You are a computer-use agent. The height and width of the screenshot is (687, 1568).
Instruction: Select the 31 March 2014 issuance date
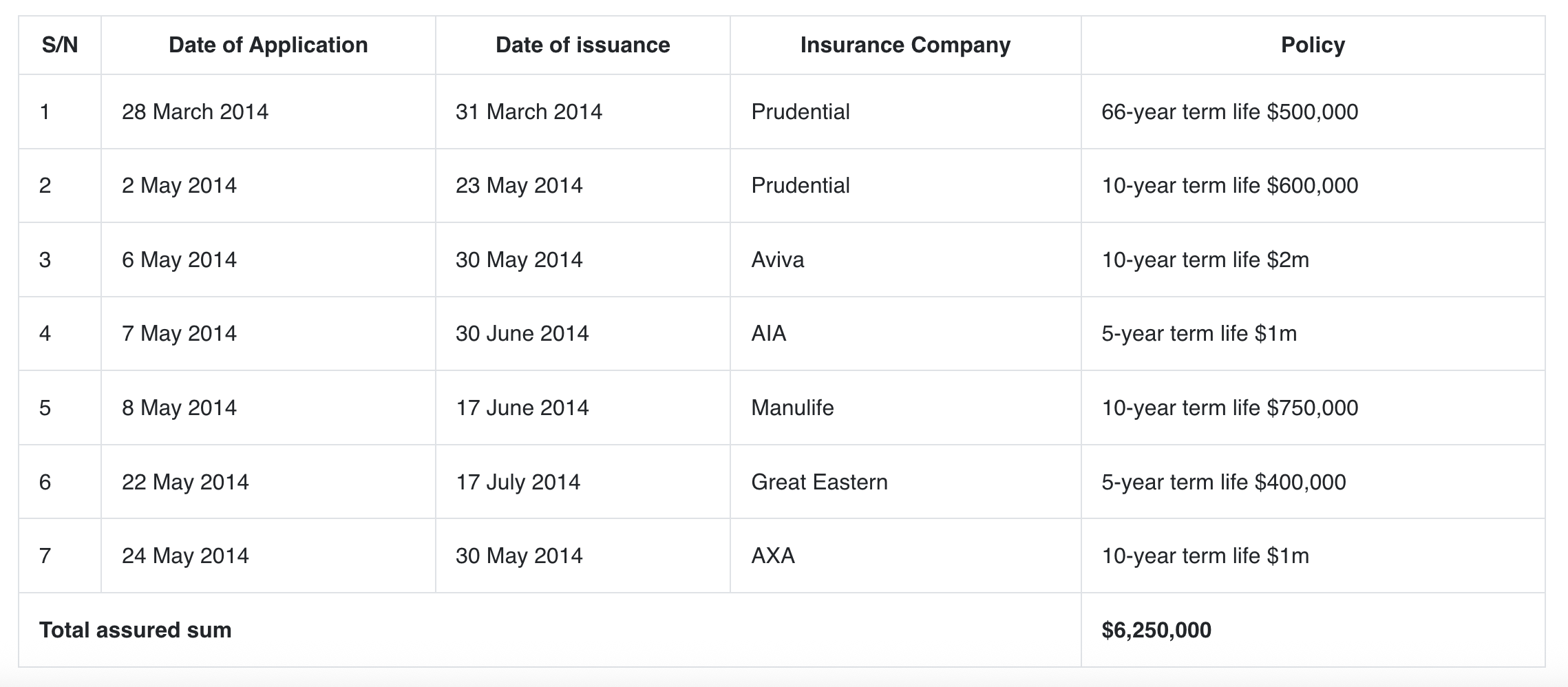pos(529,112)
